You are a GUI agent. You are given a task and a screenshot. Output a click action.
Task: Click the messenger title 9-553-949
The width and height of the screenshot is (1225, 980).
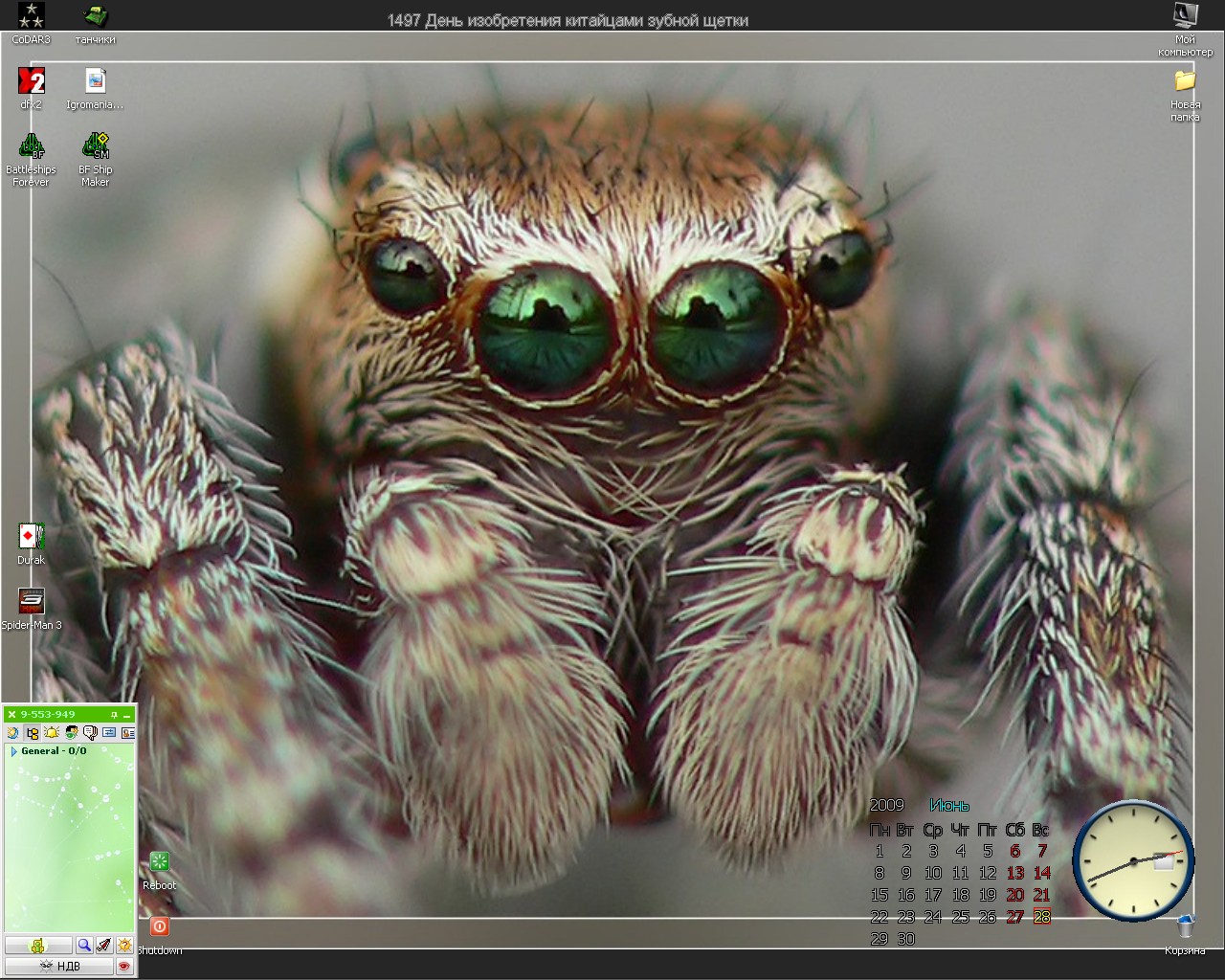pos(48,715)
